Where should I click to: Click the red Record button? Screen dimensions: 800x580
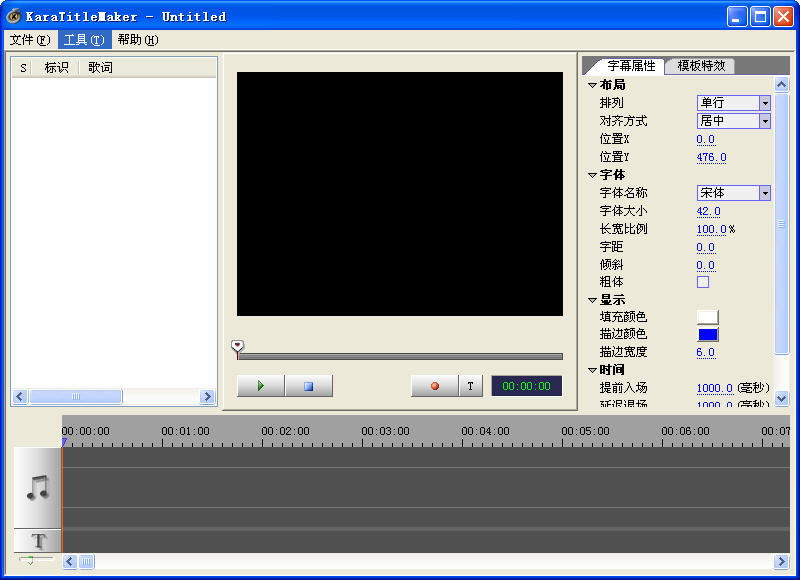[x=435, y=386]
